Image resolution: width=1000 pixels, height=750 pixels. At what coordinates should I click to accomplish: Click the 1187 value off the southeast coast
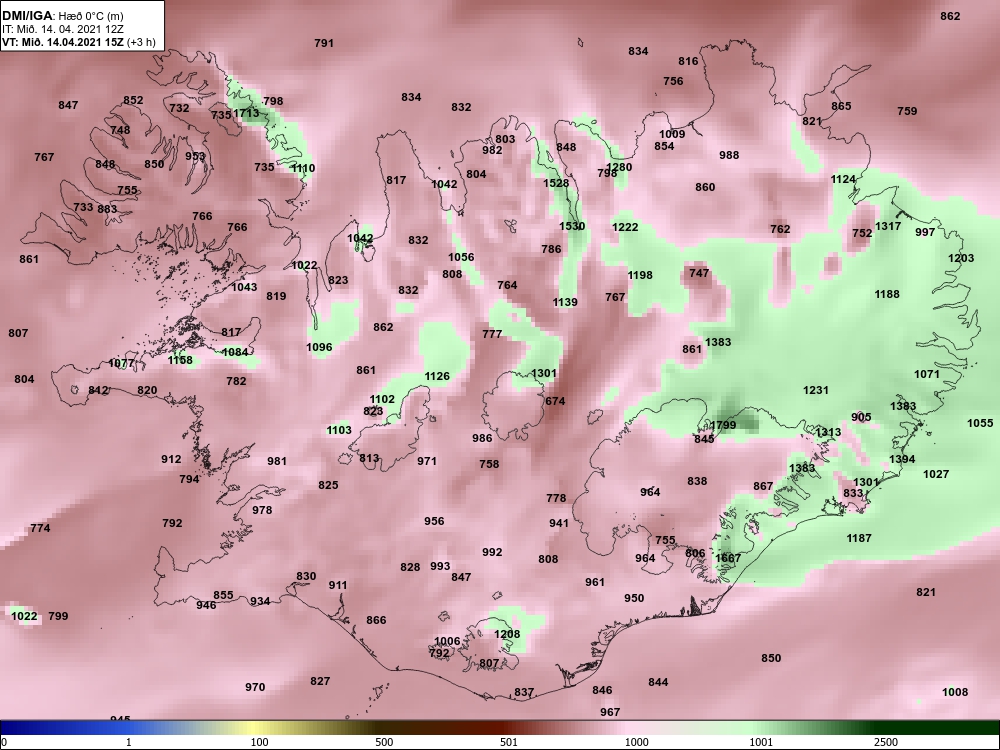click(859, 538)
